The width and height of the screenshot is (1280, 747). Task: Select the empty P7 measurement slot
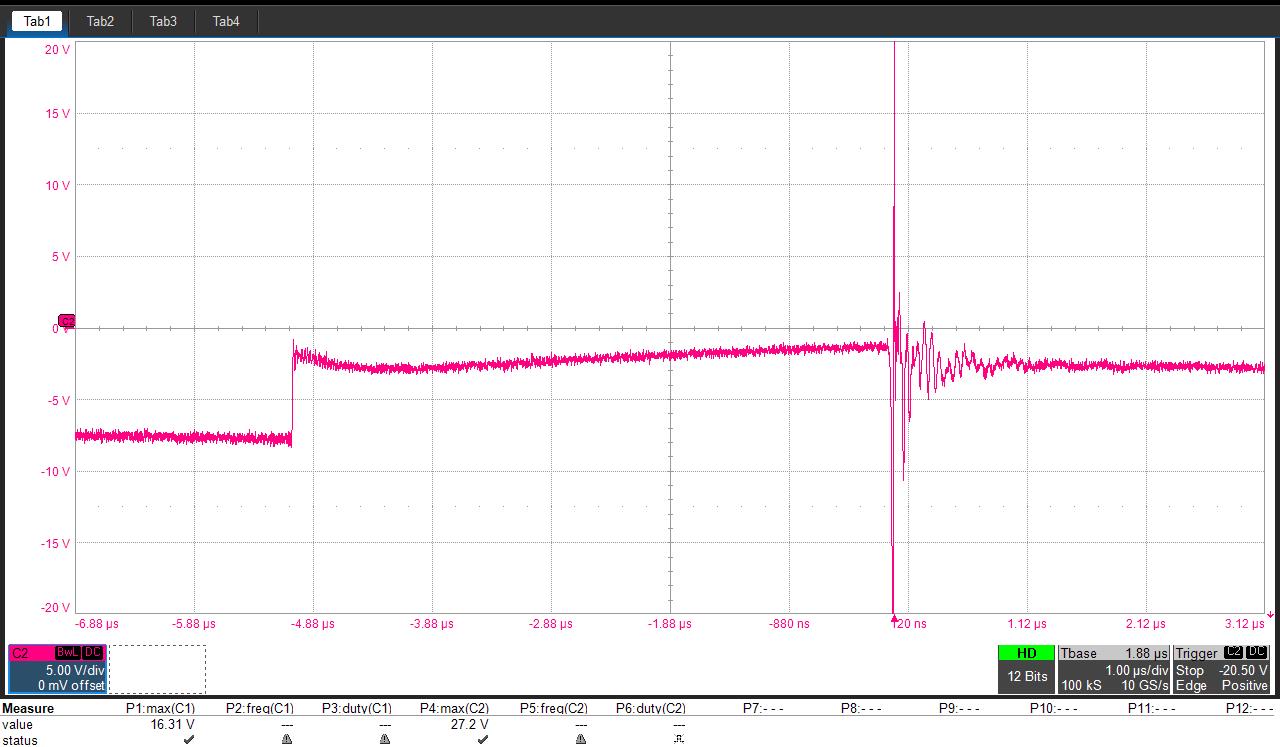(x=763, y=708)
